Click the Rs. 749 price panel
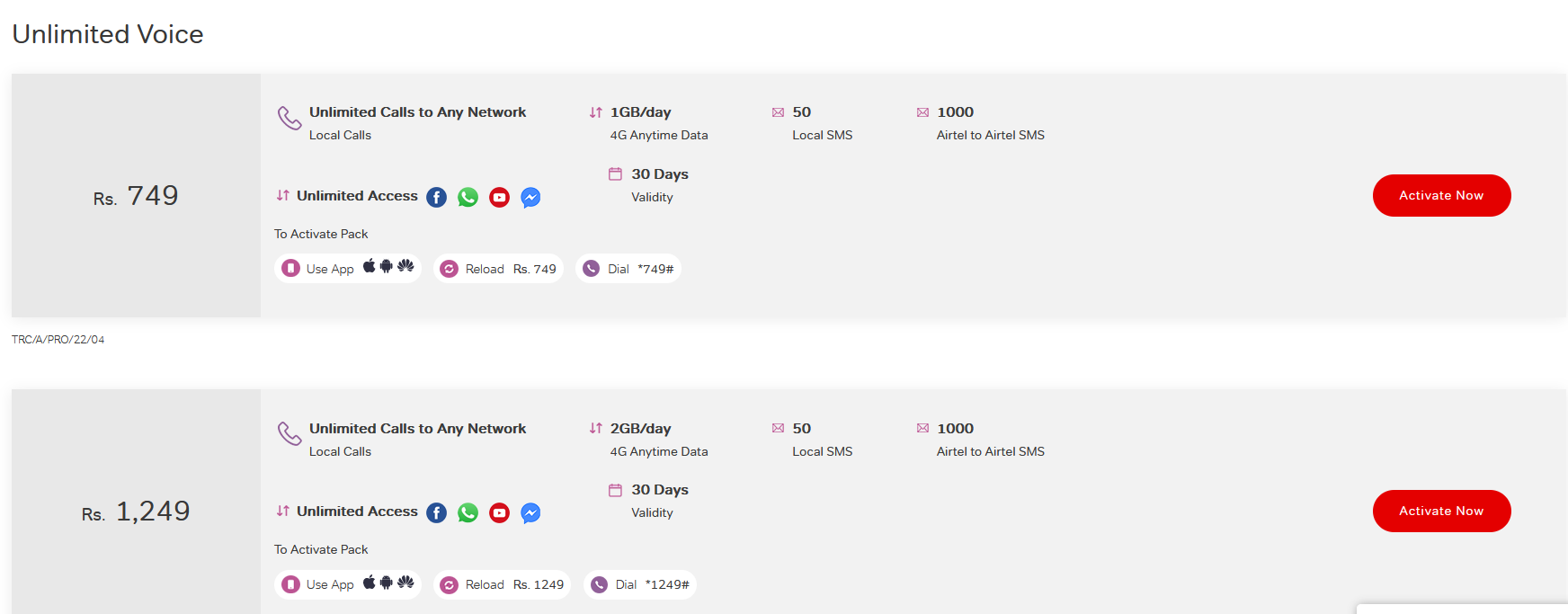Screen dimensions: 1568x614 [x=136, y=195]
